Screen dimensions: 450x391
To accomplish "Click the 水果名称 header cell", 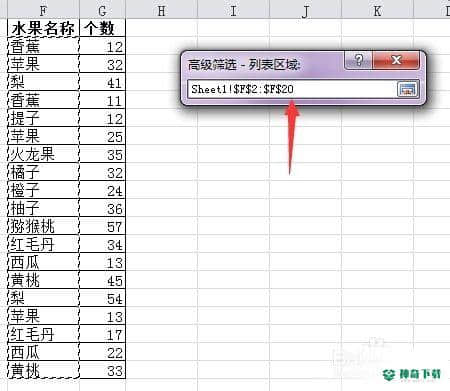I will click(43, 28).
